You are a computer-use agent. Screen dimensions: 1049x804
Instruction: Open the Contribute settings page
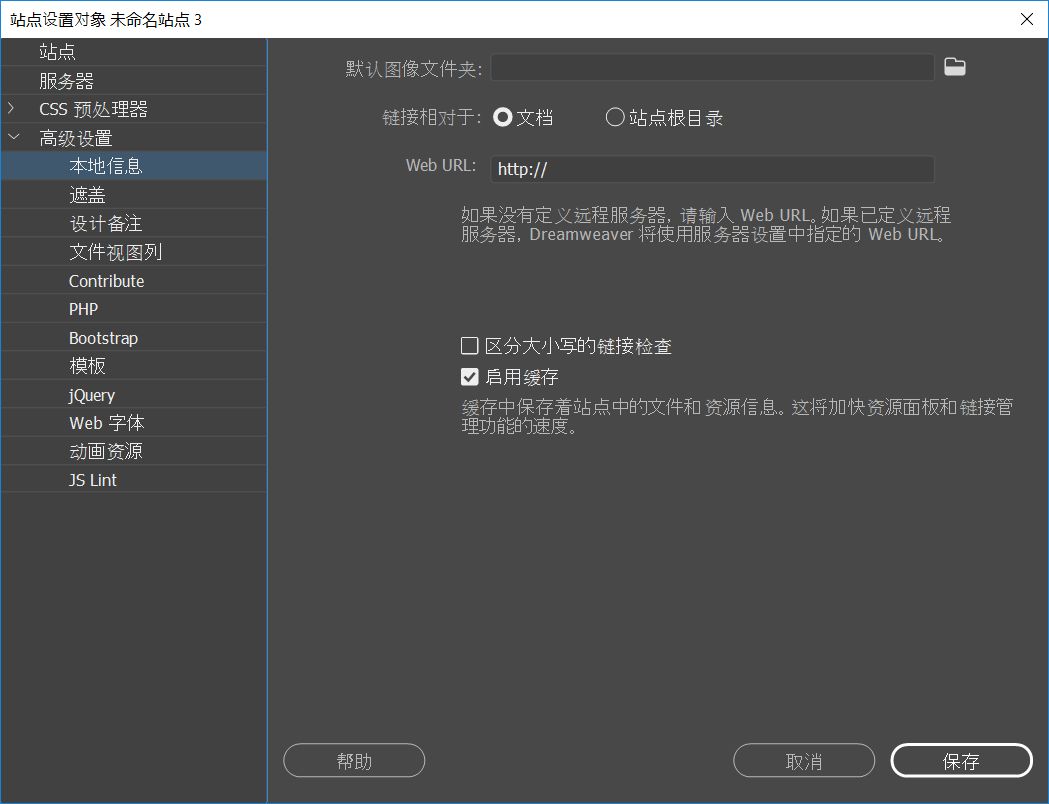click(x=134, y=281)
